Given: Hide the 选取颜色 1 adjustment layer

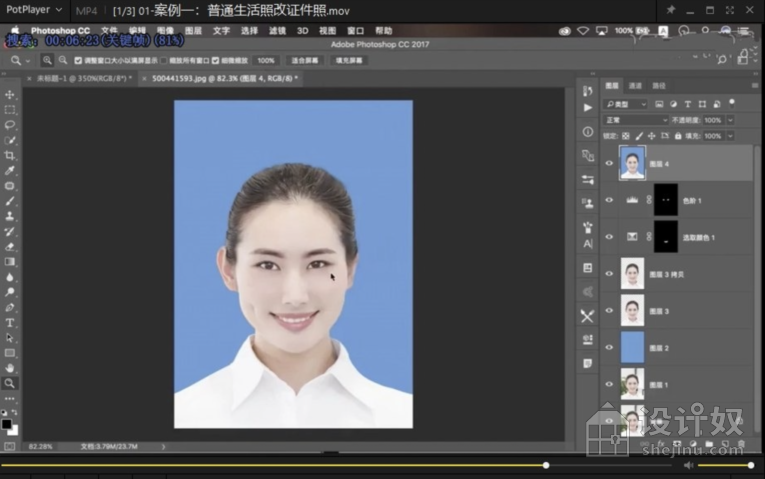Looking at the screenshot, I should pyautogui.click(x=609, y=237).
